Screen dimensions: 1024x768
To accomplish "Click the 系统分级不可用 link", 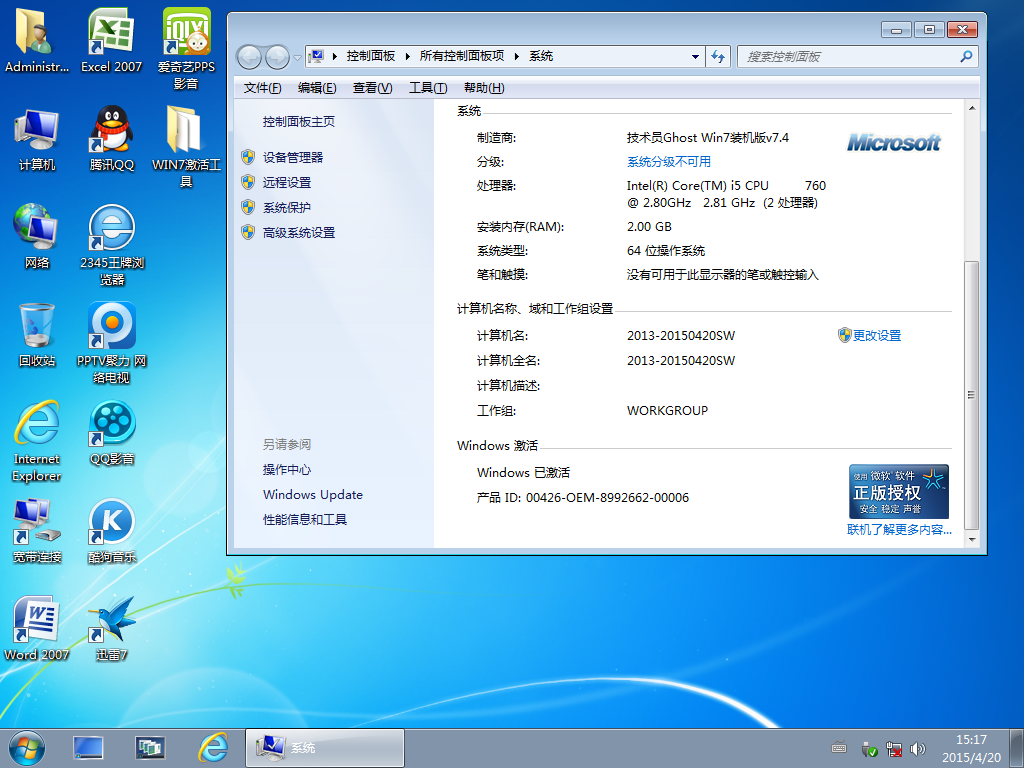I will (x=669, y=161).
